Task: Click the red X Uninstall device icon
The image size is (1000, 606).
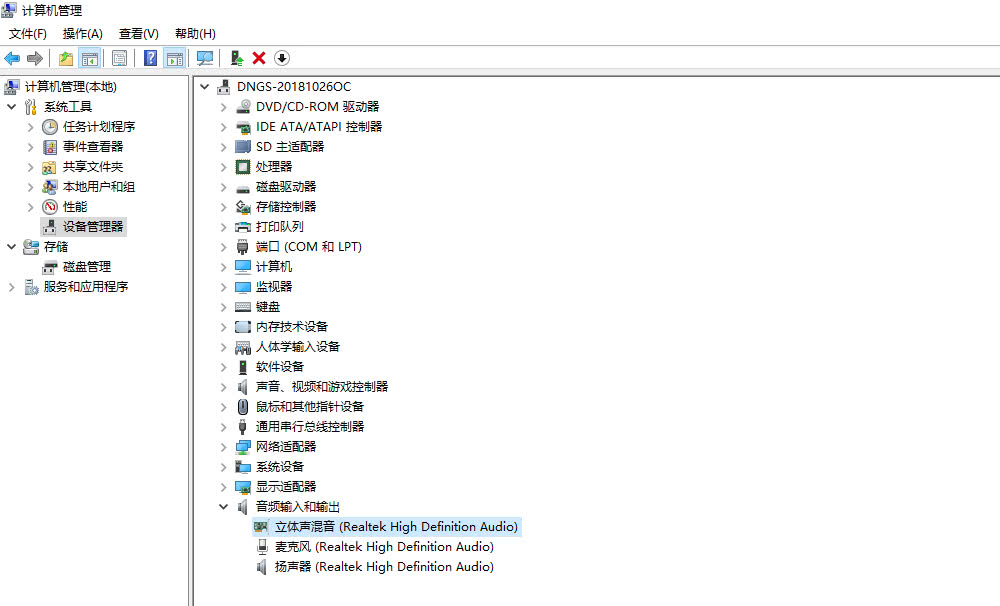Action: click(x=259, y=59)
